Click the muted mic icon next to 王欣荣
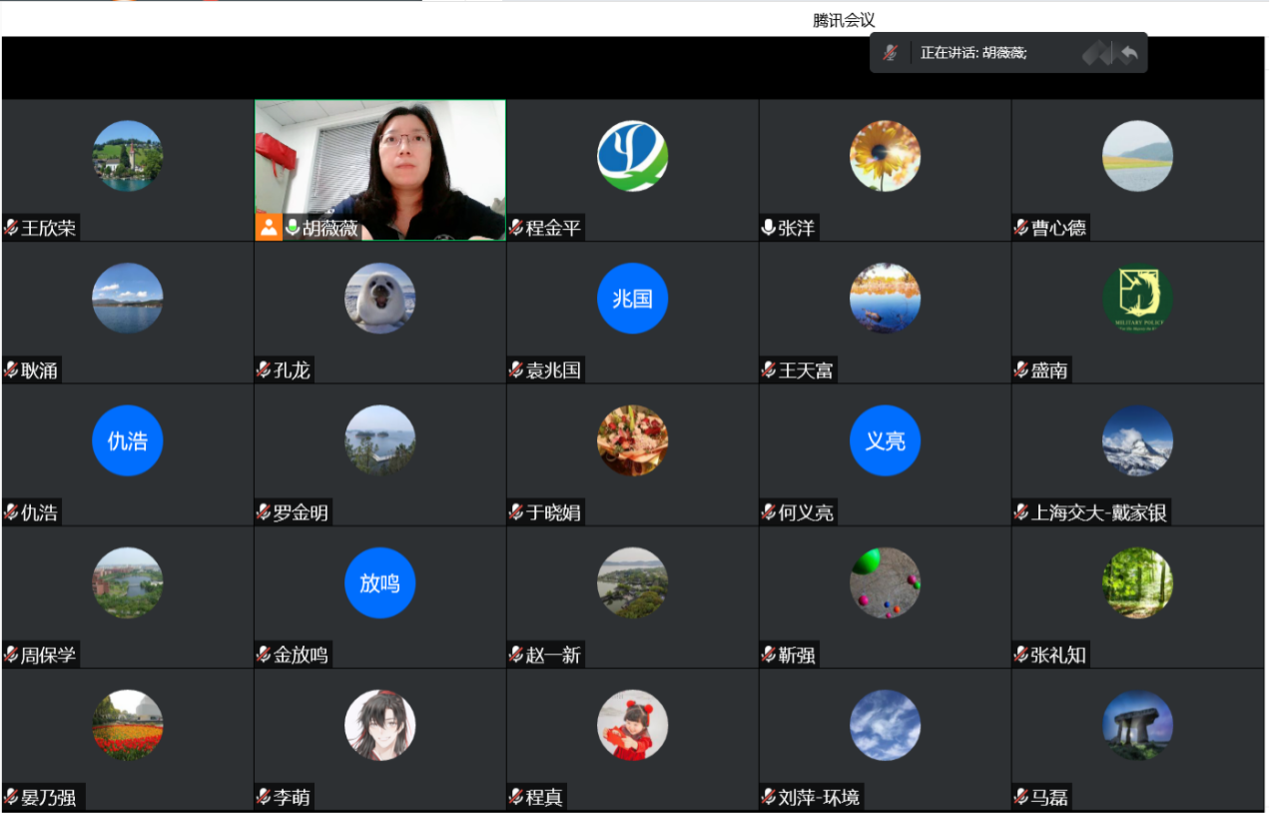This screenshot has width=1274, height=815. (11, 228)
